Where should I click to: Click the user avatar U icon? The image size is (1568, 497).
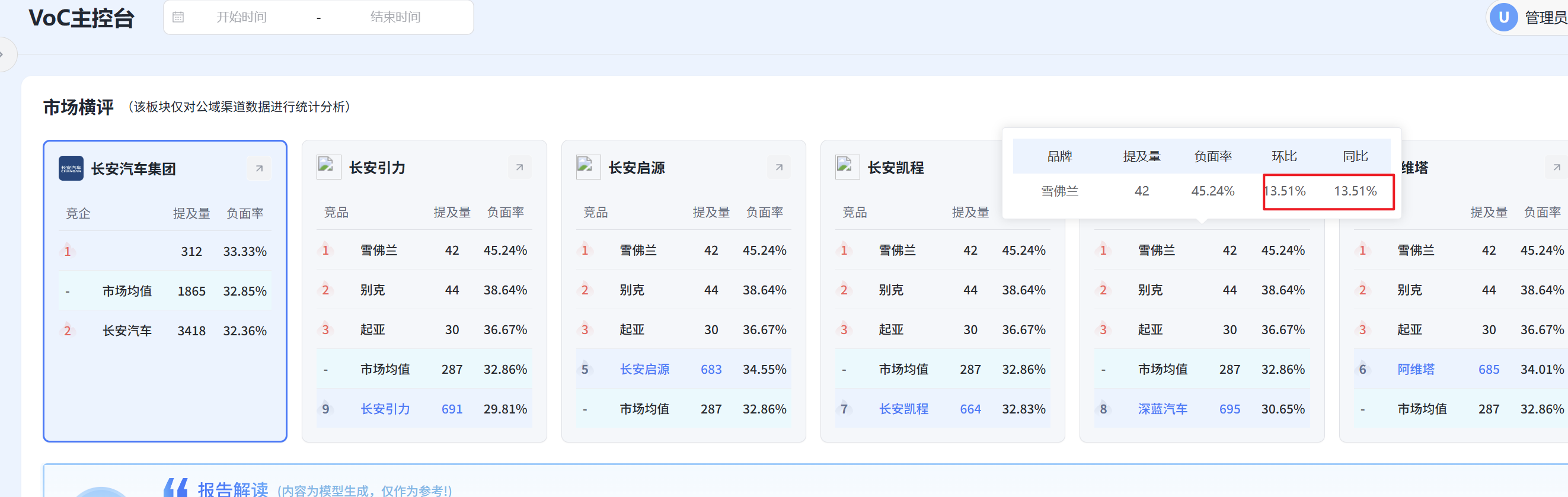[1503, 18]
